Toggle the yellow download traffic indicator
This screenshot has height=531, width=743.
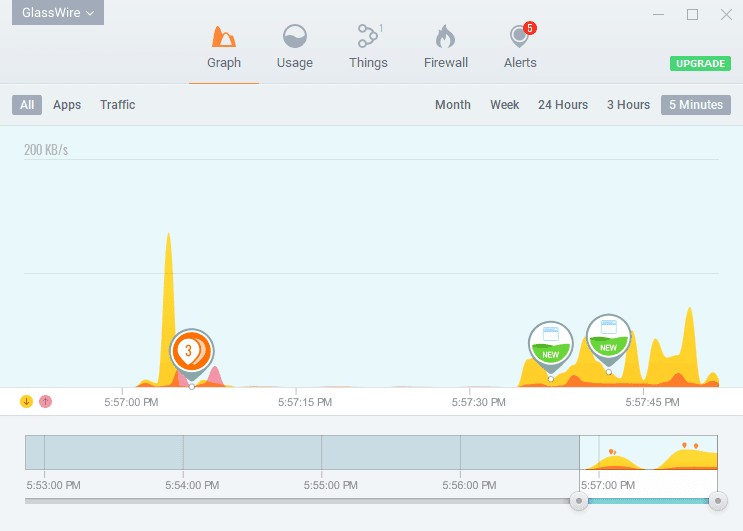point(27,401)
